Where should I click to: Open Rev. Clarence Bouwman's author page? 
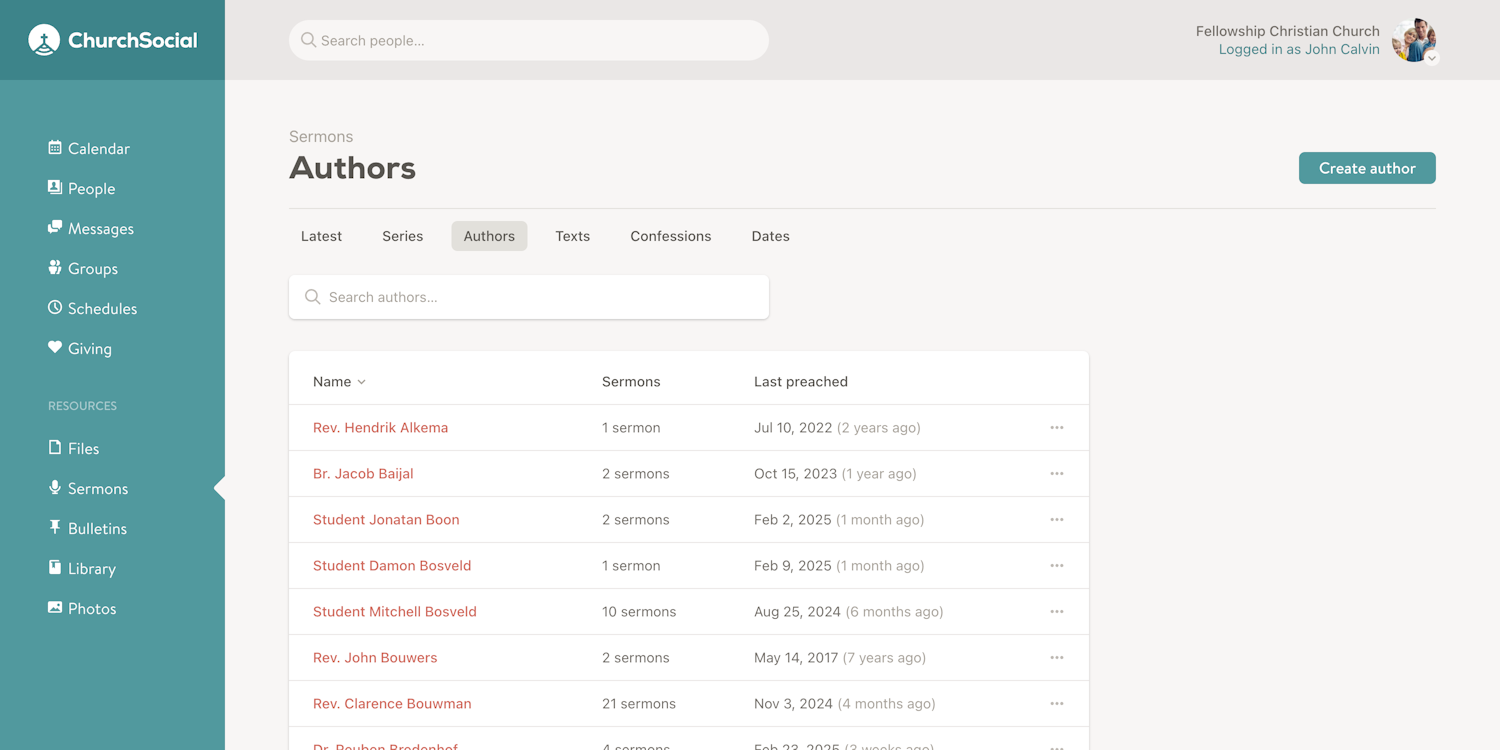392,703
